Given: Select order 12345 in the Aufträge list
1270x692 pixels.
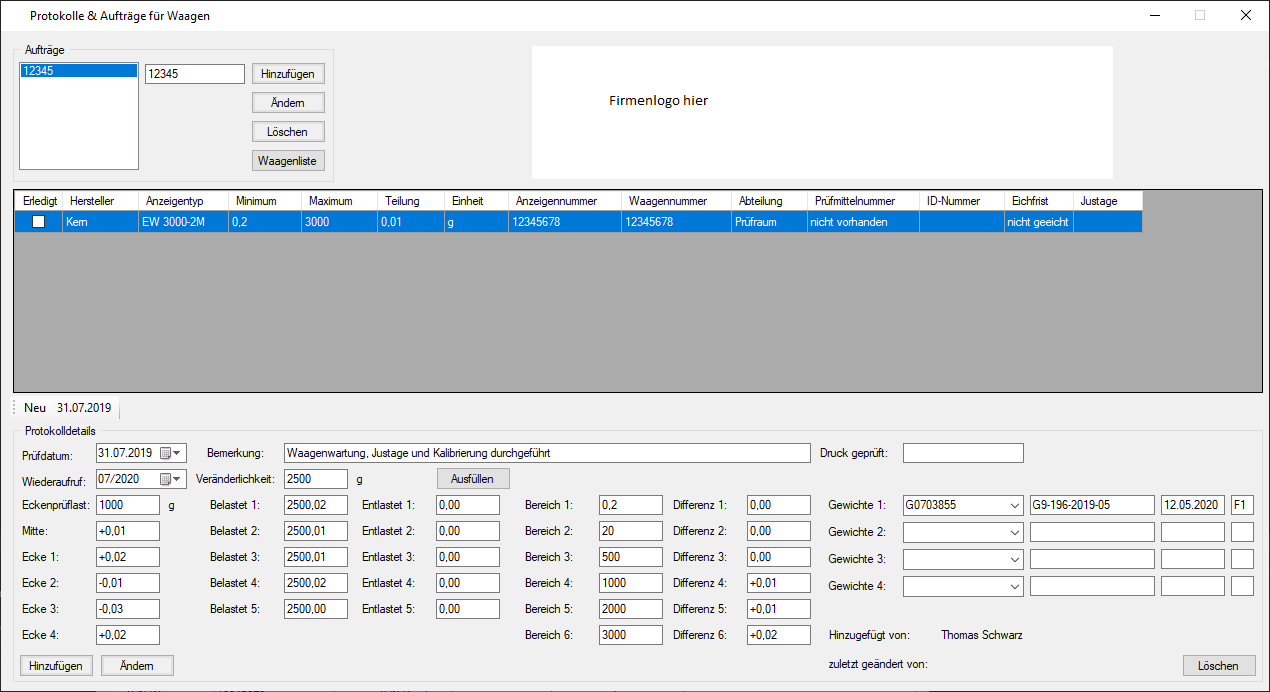Looking at the screenshot, I should [x=78, y=71].
